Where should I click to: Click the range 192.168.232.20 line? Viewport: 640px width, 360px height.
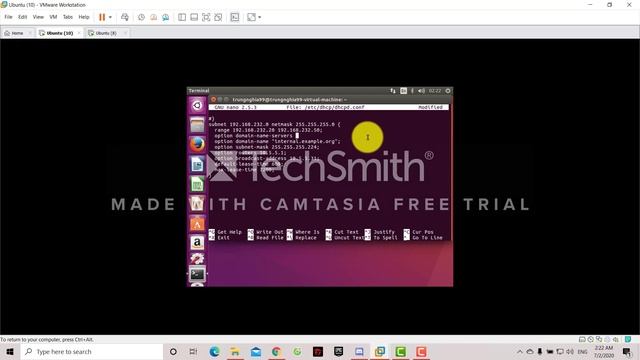point(268,130)
